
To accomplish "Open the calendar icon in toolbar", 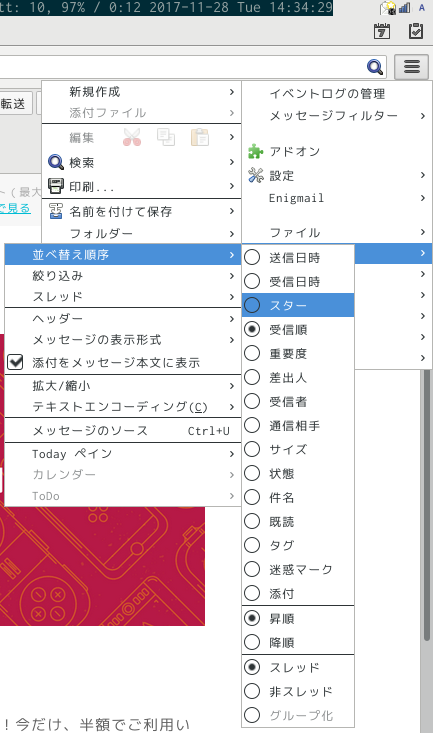I will point(382,31).
